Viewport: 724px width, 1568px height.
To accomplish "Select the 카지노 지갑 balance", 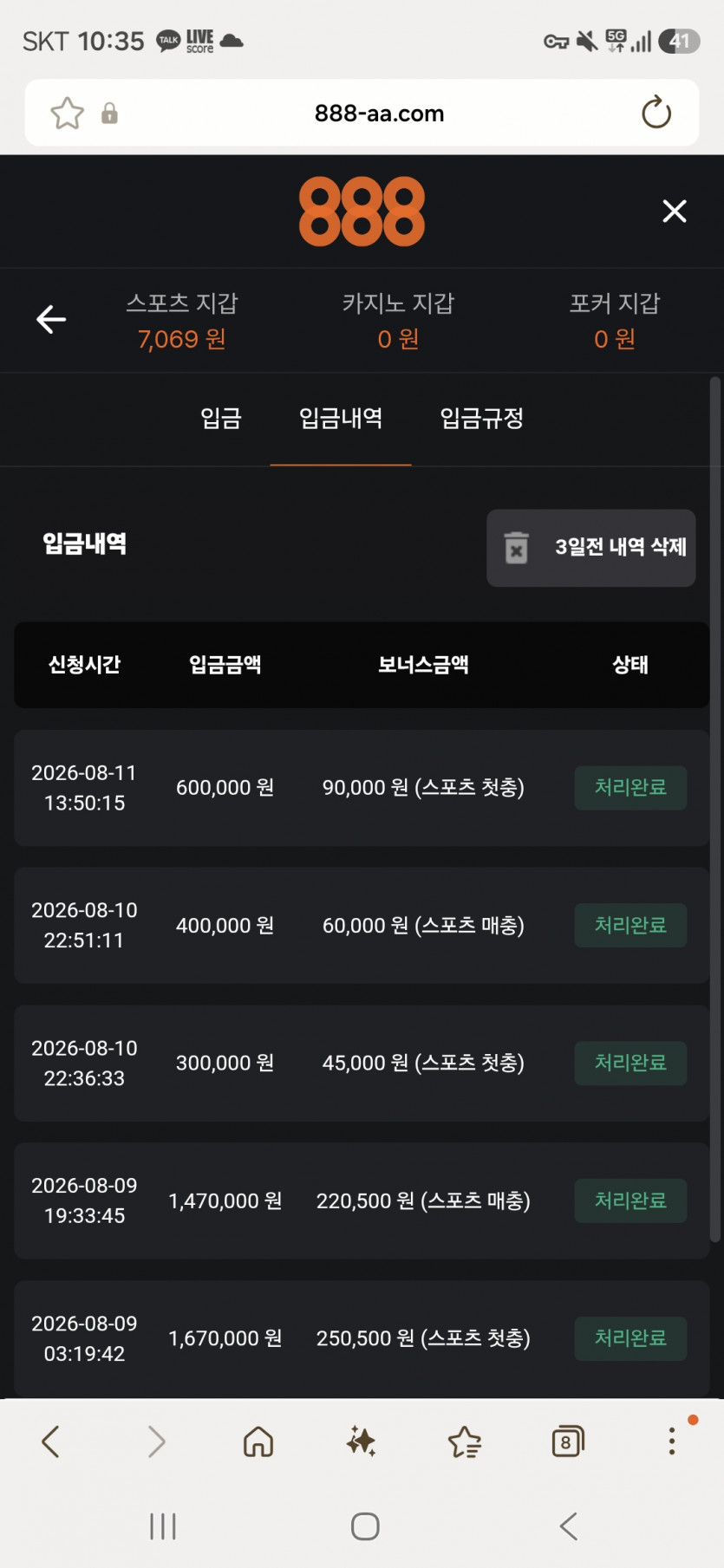I will tap(398, 321).
